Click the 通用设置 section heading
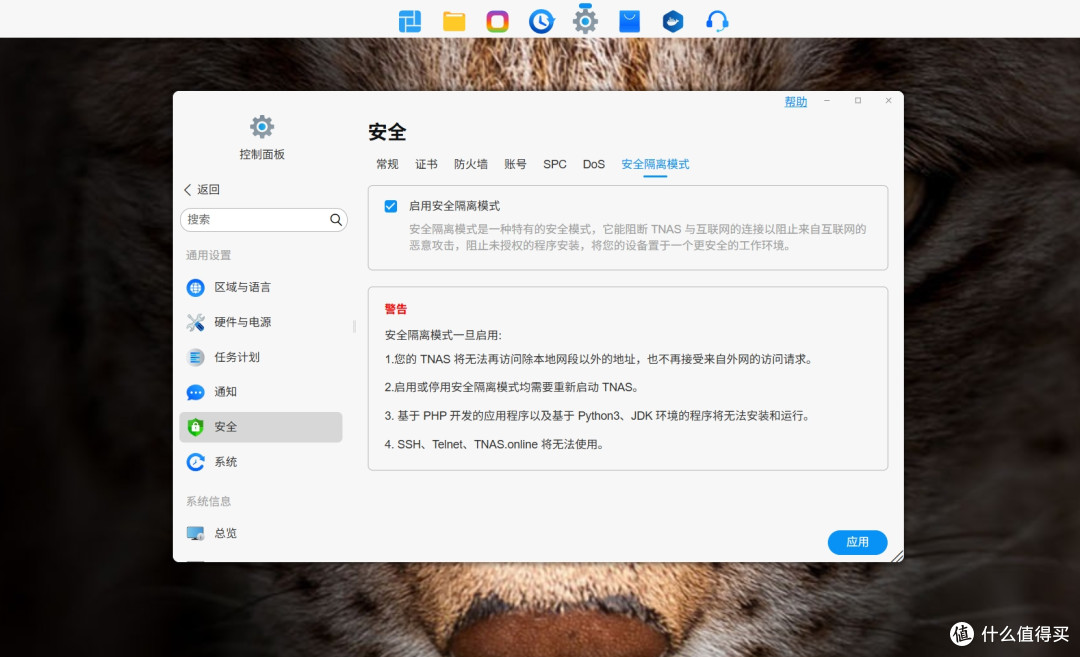 [x=209, y=256]
